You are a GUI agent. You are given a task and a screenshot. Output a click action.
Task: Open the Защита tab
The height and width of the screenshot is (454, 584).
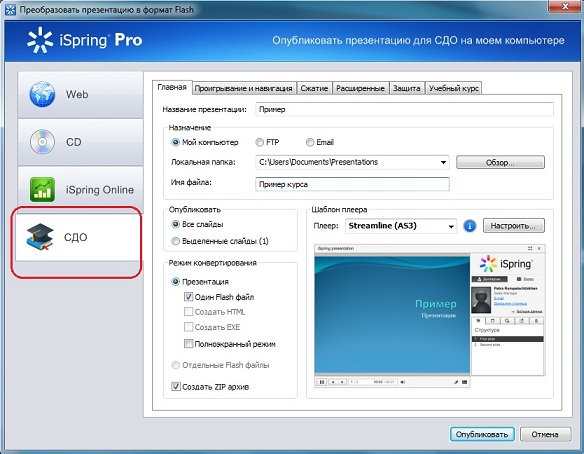(x=407, y=88)
